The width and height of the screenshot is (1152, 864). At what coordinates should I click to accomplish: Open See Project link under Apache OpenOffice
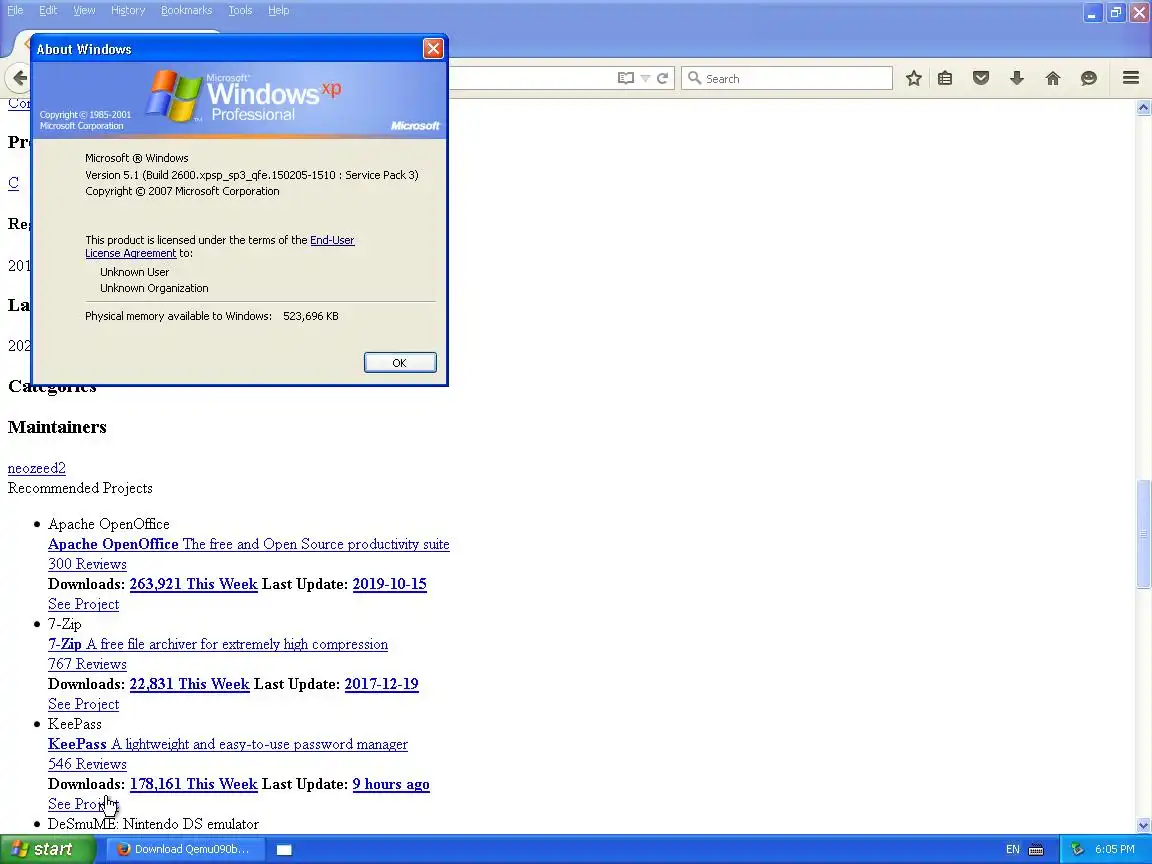83,604
